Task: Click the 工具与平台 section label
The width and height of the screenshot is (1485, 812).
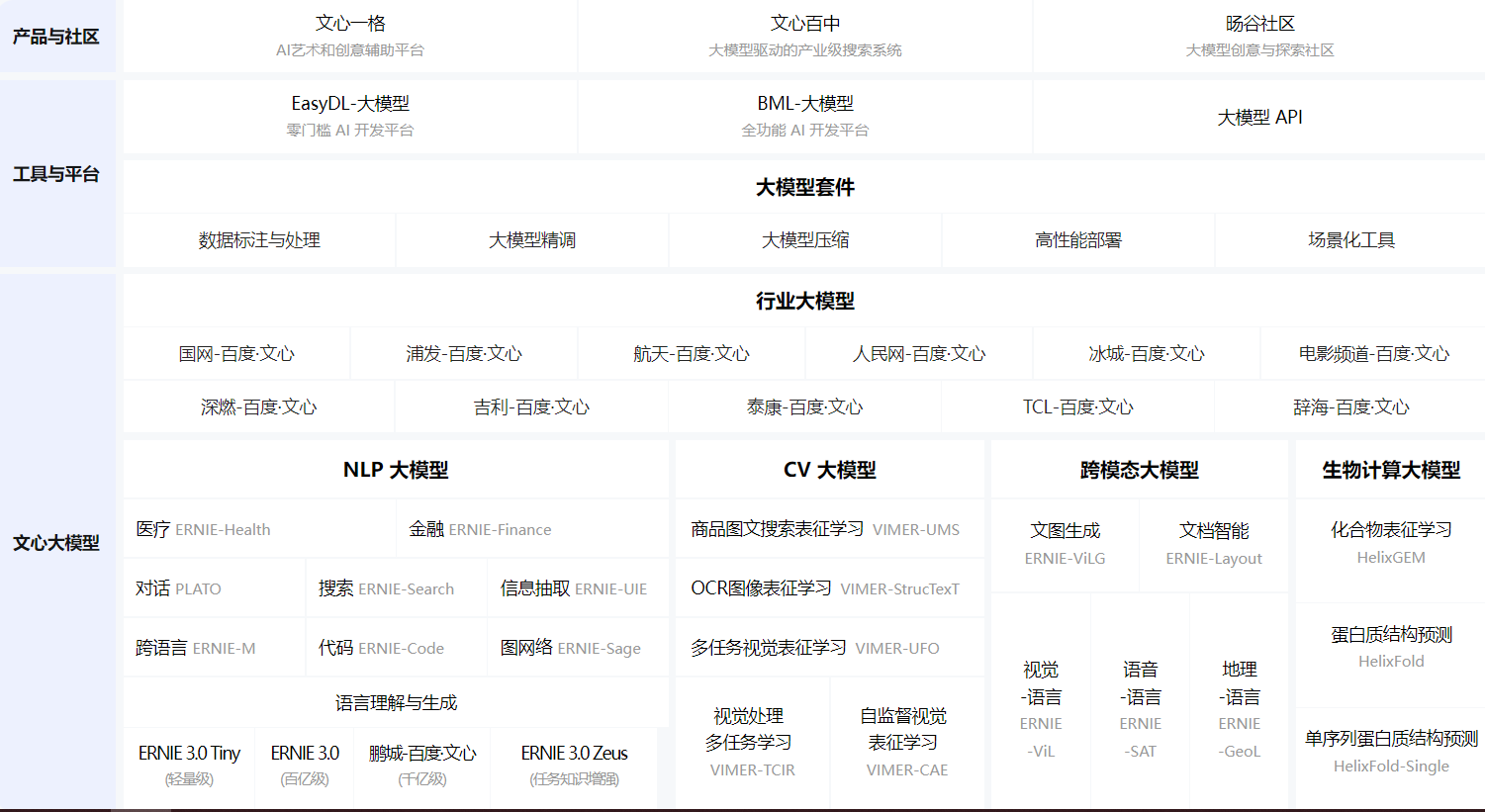Action: click(56, 174)
